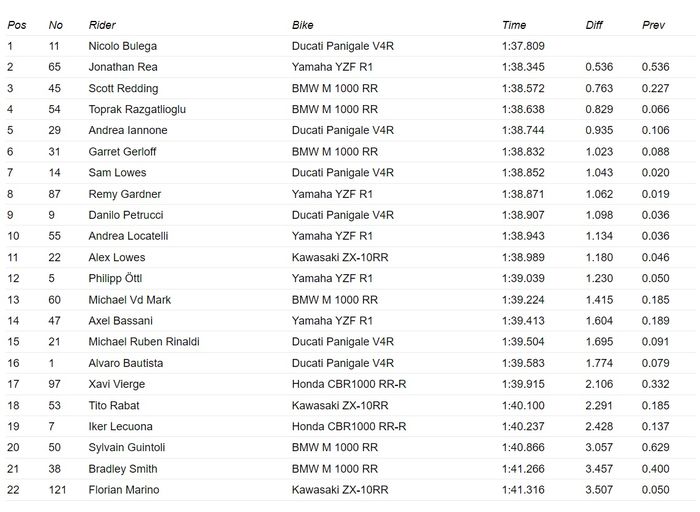Click rider name Nicolo Bulega
Image resolution: width=700 pixels, height=512 pixels.
point(122,46)
